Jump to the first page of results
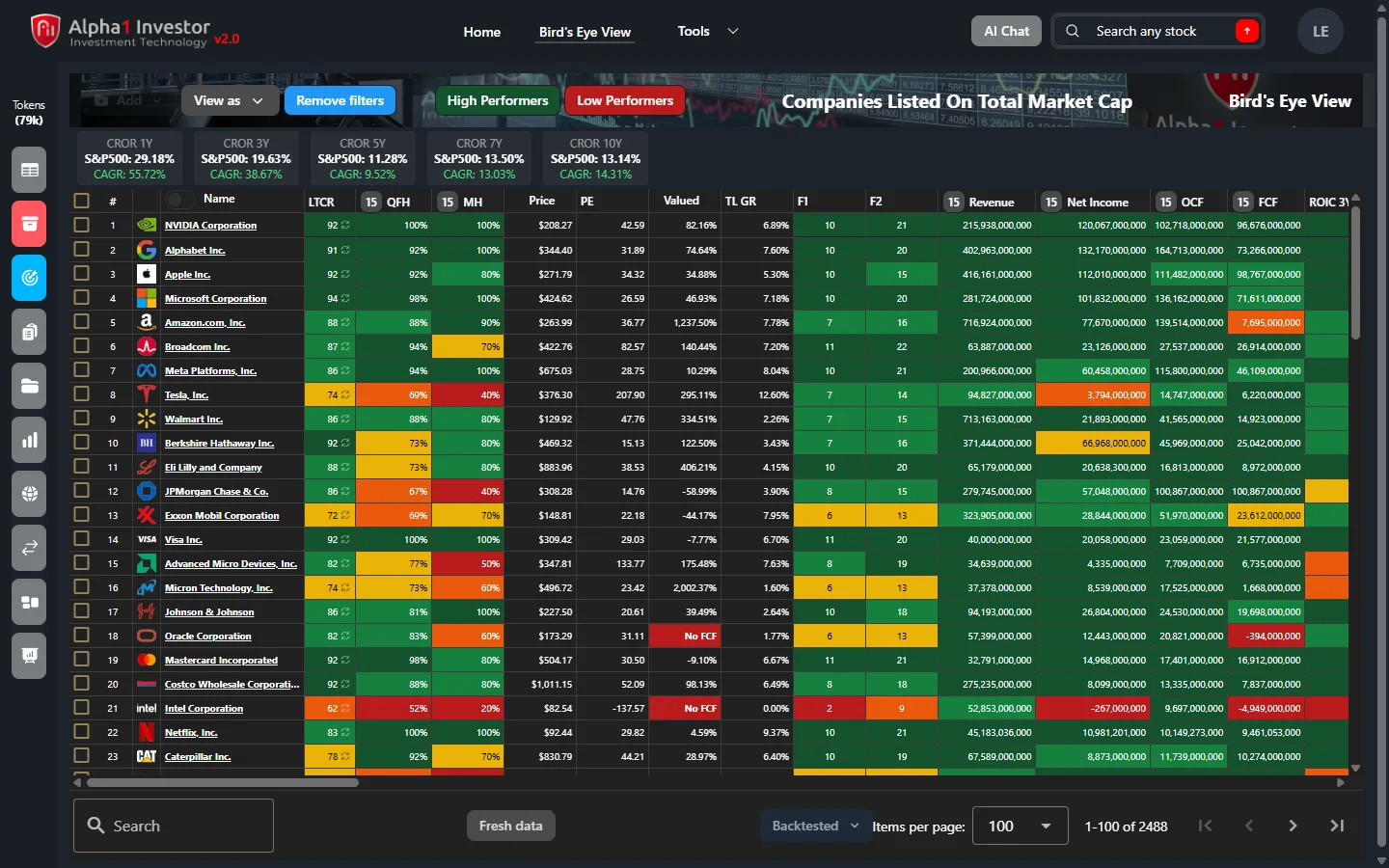This screenshot has height=868, width=1389. [x=1205, y=826]
